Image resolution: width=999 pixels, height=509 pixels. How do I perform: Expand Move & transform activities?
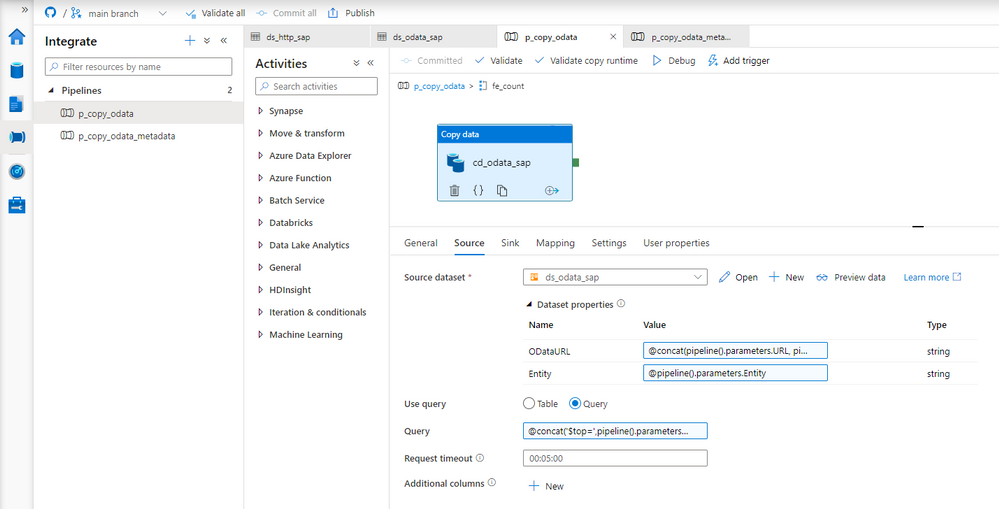point(261,133)
